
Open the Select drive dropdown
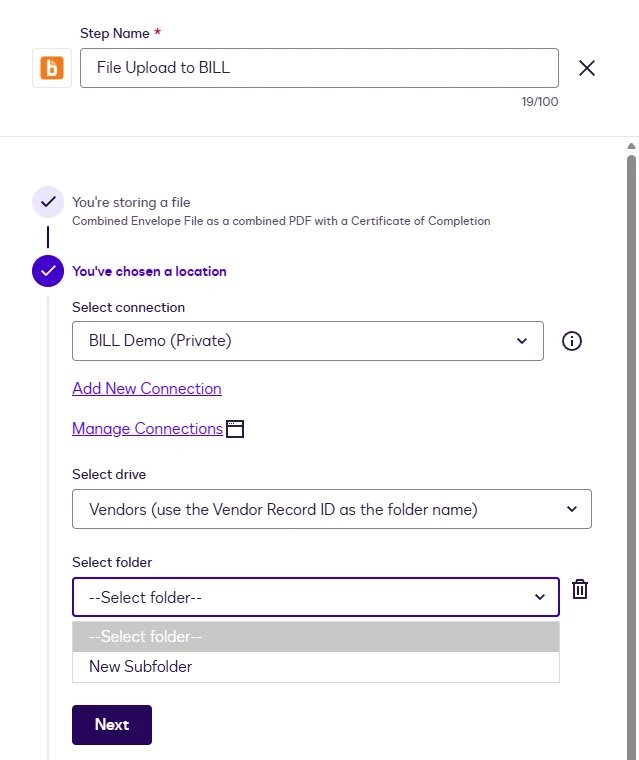point(332,509)
